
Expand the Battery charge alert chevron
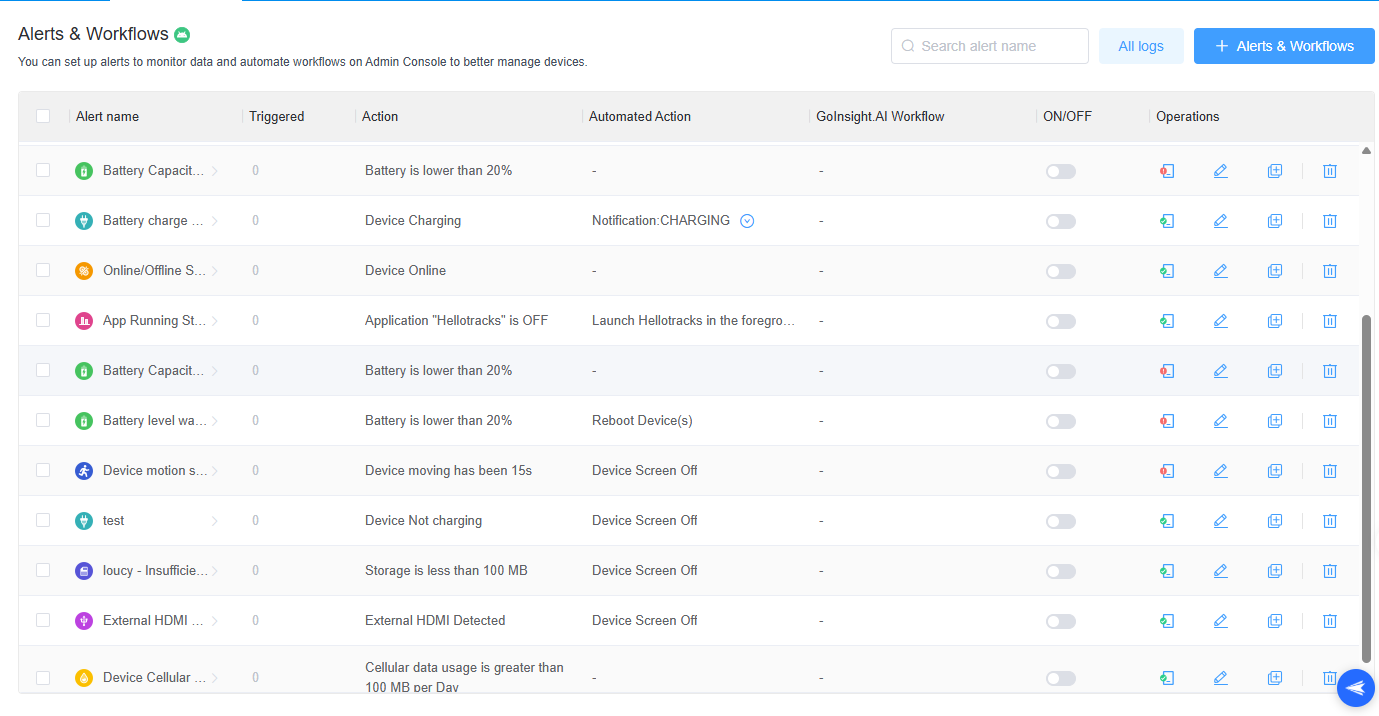coord(214,221)
